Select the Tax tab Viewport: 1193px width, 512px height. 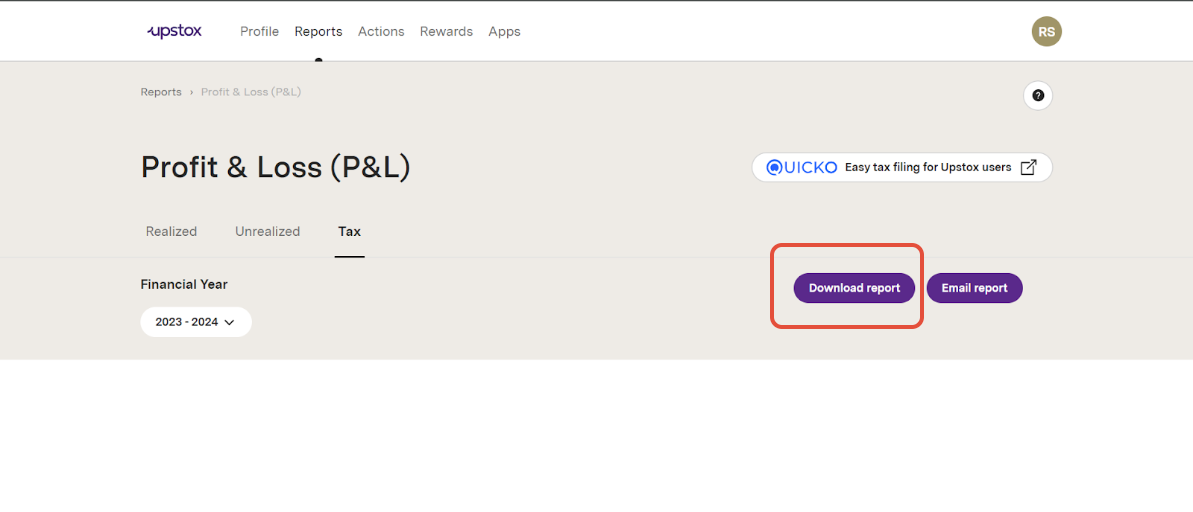pos(349,231)
